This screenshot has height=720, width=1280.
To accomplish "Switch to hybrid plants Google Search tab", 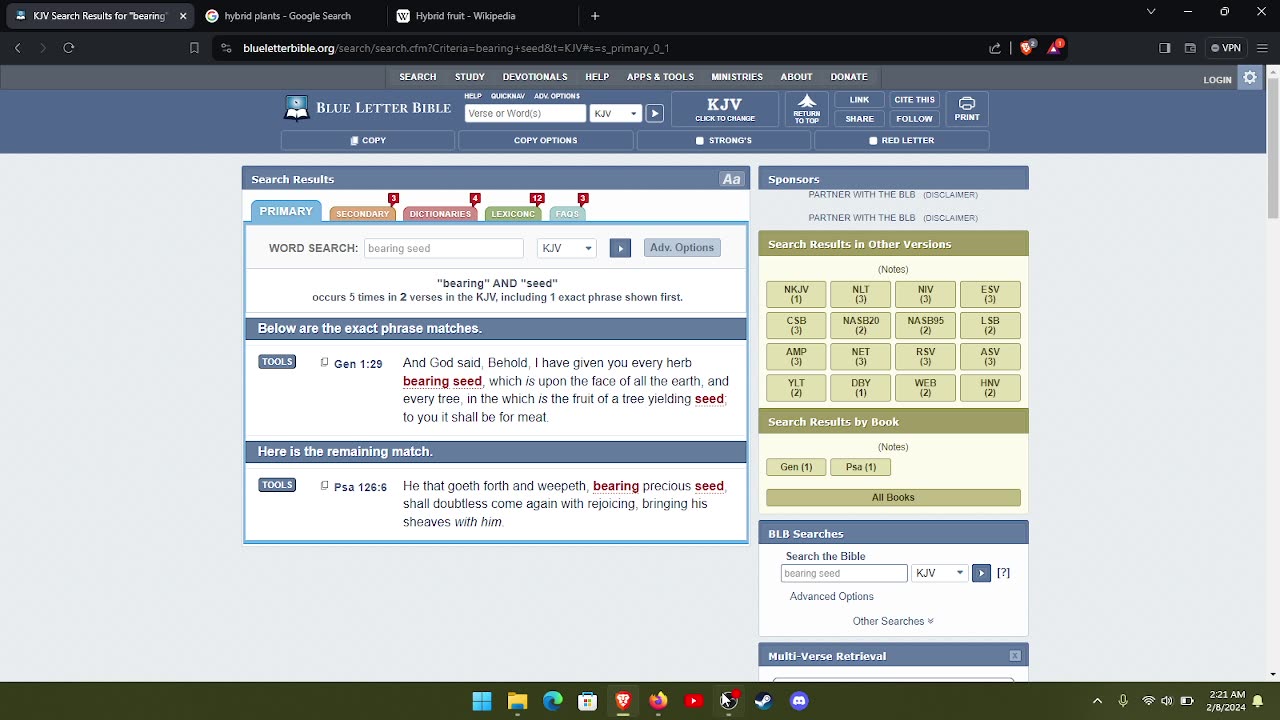I will click(288, 16).
